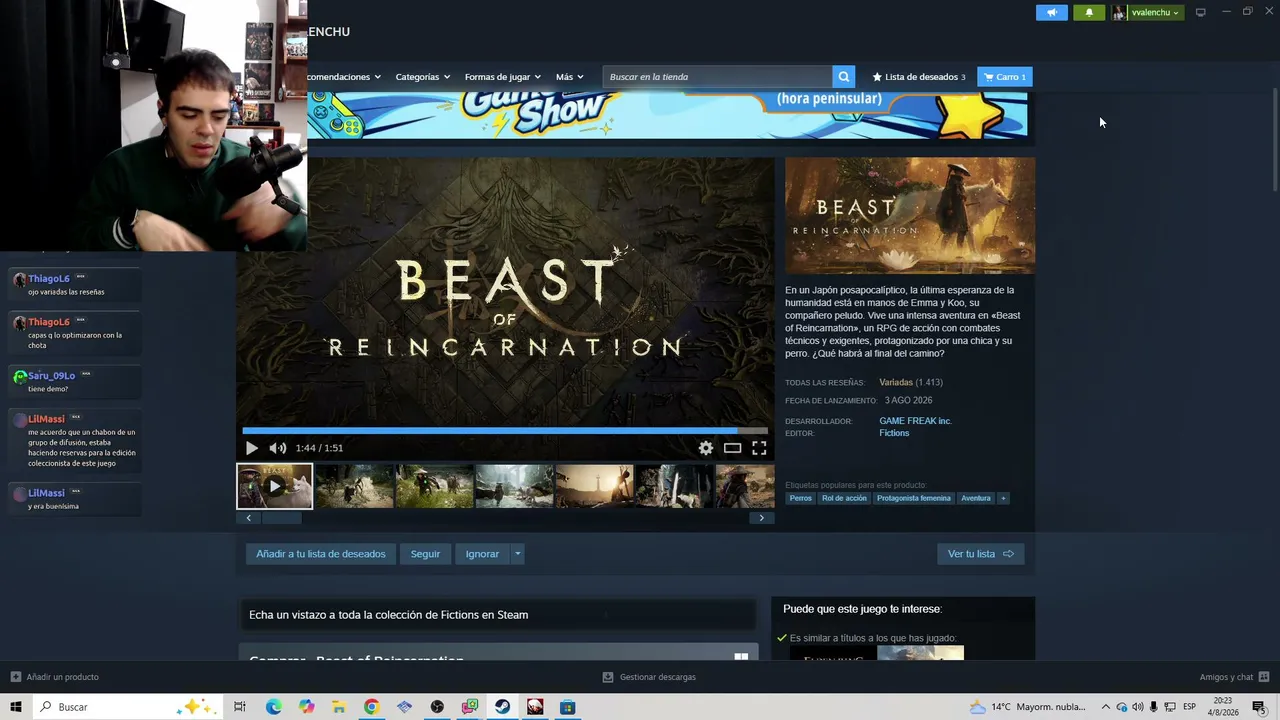Viewport: 1280px width, 720px height.
Task: Open Añadir un producto
Action: (x=55, y=677)
